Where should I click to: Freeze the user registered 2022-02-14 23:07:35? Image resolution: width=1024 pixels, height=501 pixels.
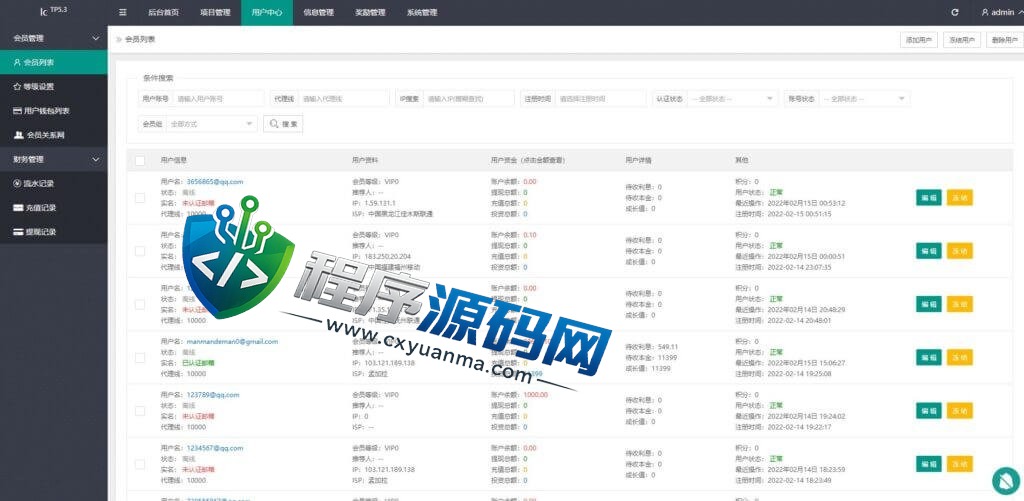pyautogui.click(x=959, y=251)
